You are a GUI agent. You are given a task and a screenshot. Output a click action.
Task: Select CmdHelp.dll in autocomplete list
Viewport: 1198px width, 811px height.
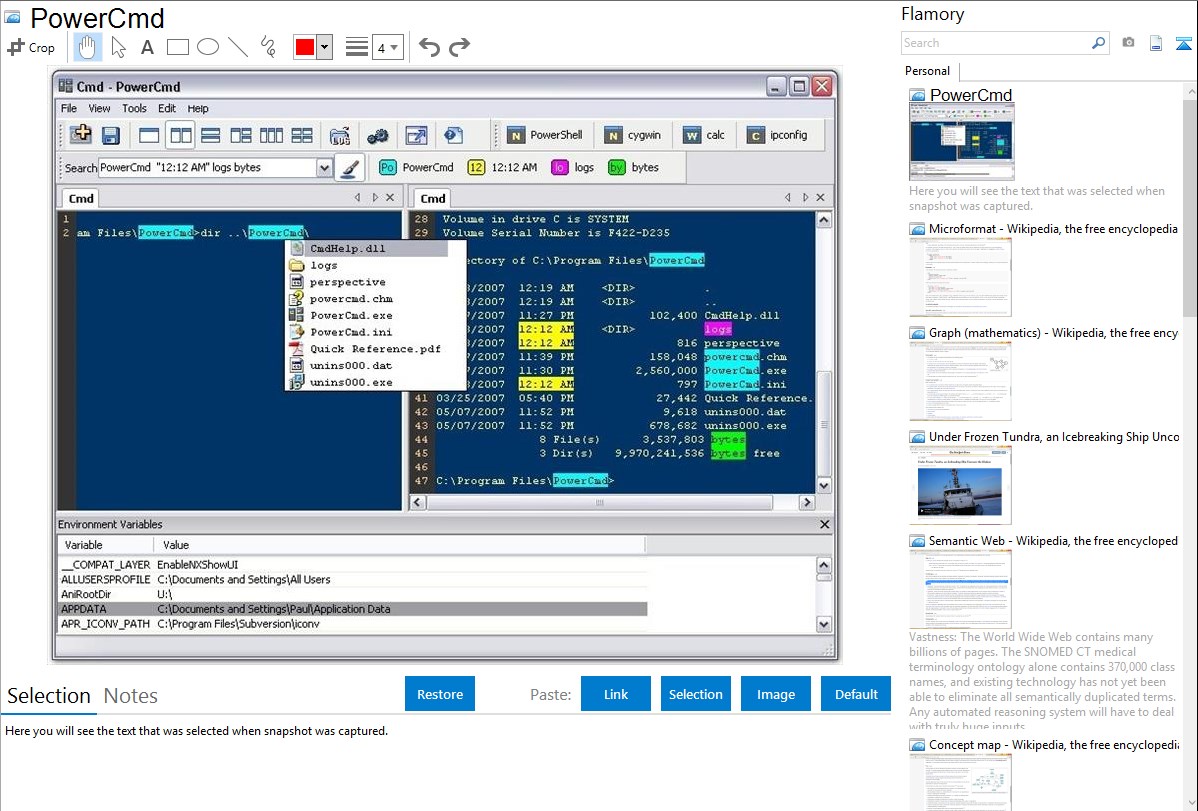pyautogui.click(x=375, y=248)
